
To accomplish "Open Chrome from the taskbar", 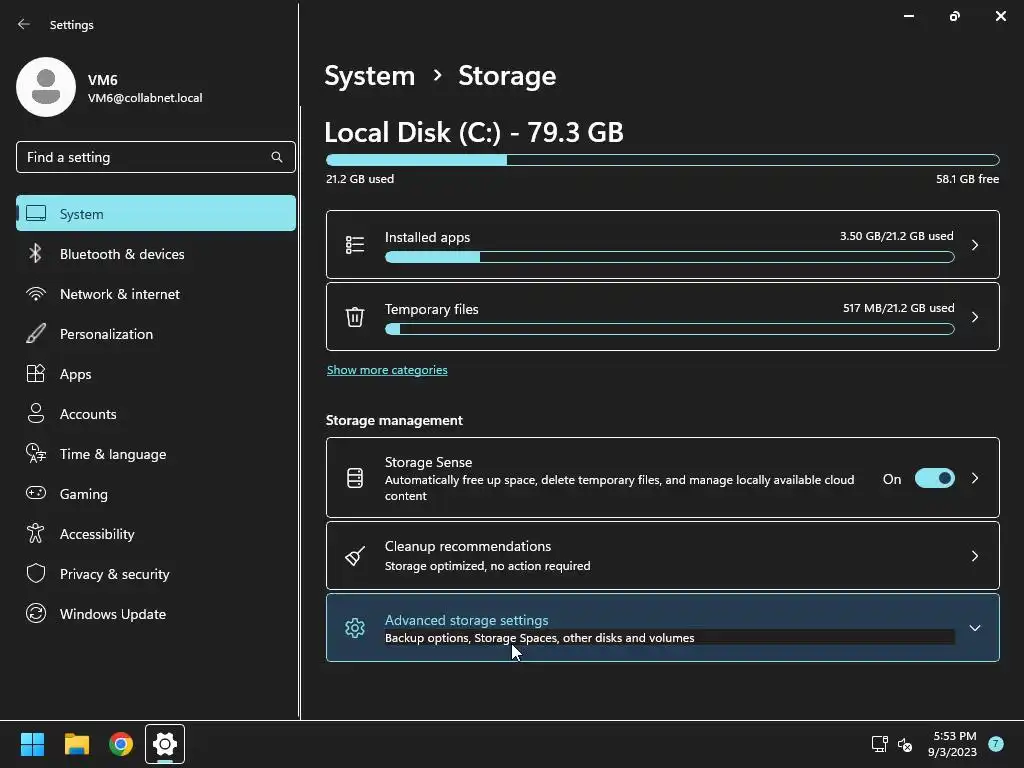I will (x=121, y=744).
